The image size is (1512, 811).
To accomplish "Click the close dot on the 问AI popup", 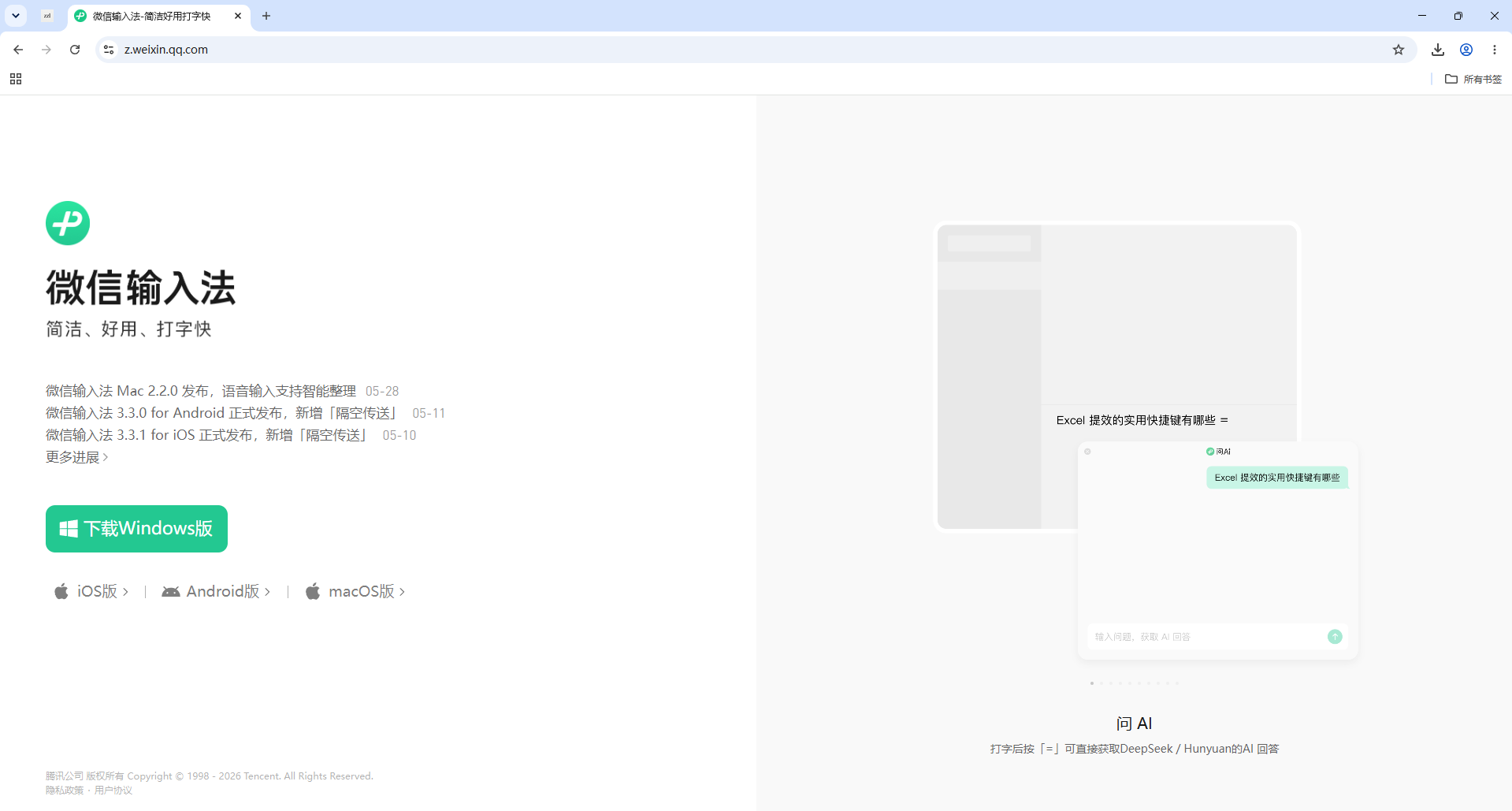I will click(1087, 452).
